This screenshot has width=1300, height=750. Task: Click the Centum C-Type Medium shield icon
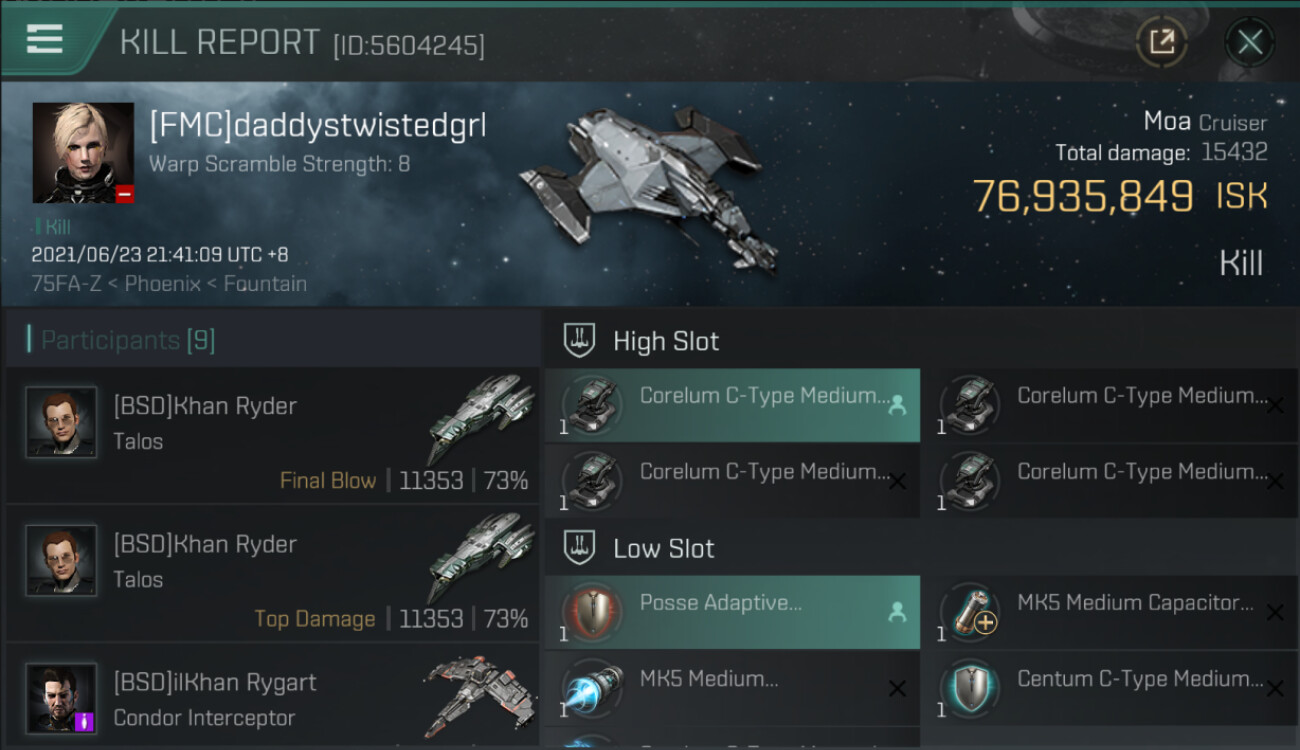click(969, 688)
